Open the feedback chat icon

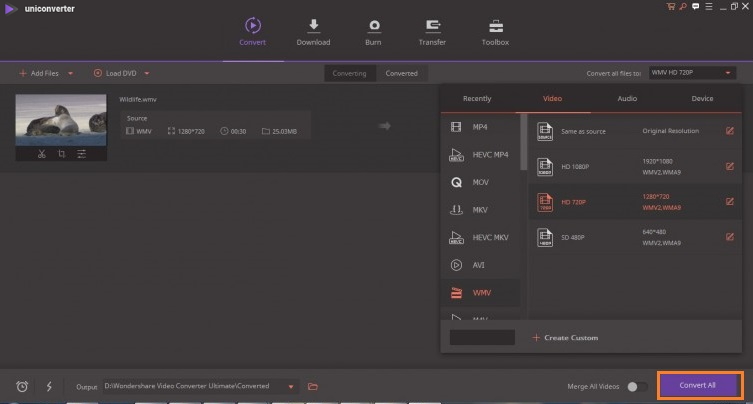pos(695,6)
